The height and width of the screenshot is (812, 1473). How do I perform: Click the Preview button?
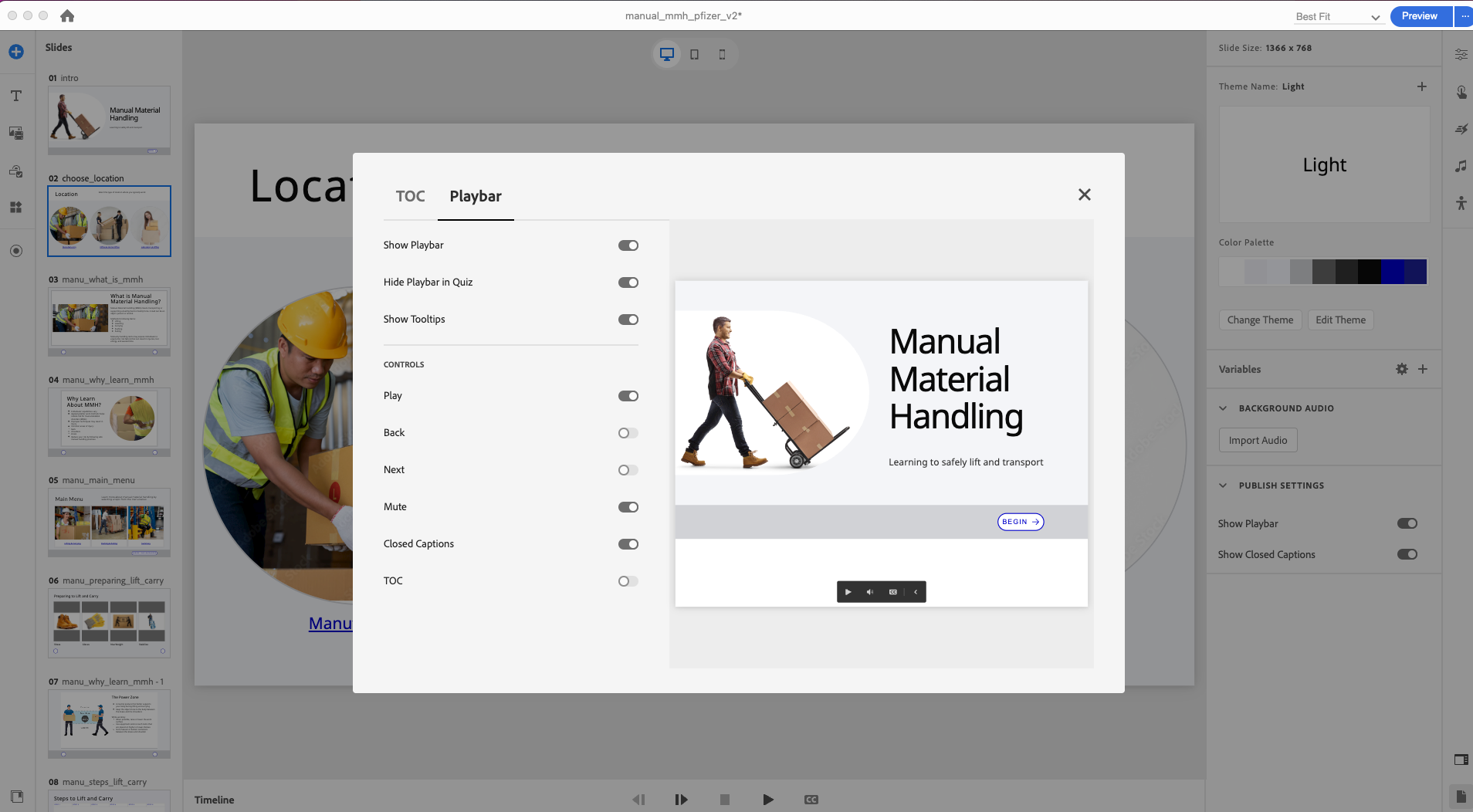(1419, 15)
